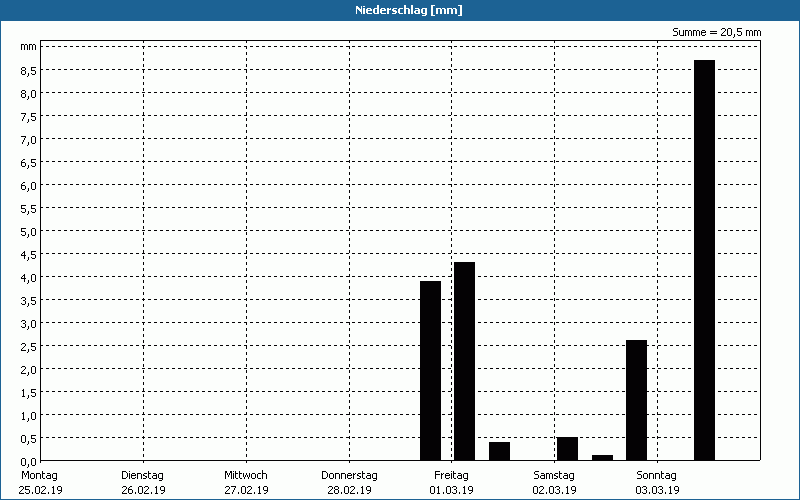The height and width of the screenshot is (500, 800).
Task: Click the 1,5 y-axis value
Action: point(29,393)
